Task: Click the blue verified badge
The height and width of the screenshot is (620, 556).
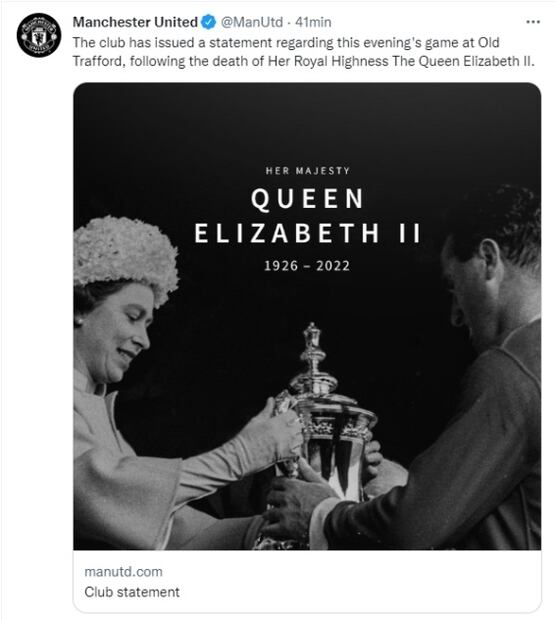Action: [x=208, y=22]
